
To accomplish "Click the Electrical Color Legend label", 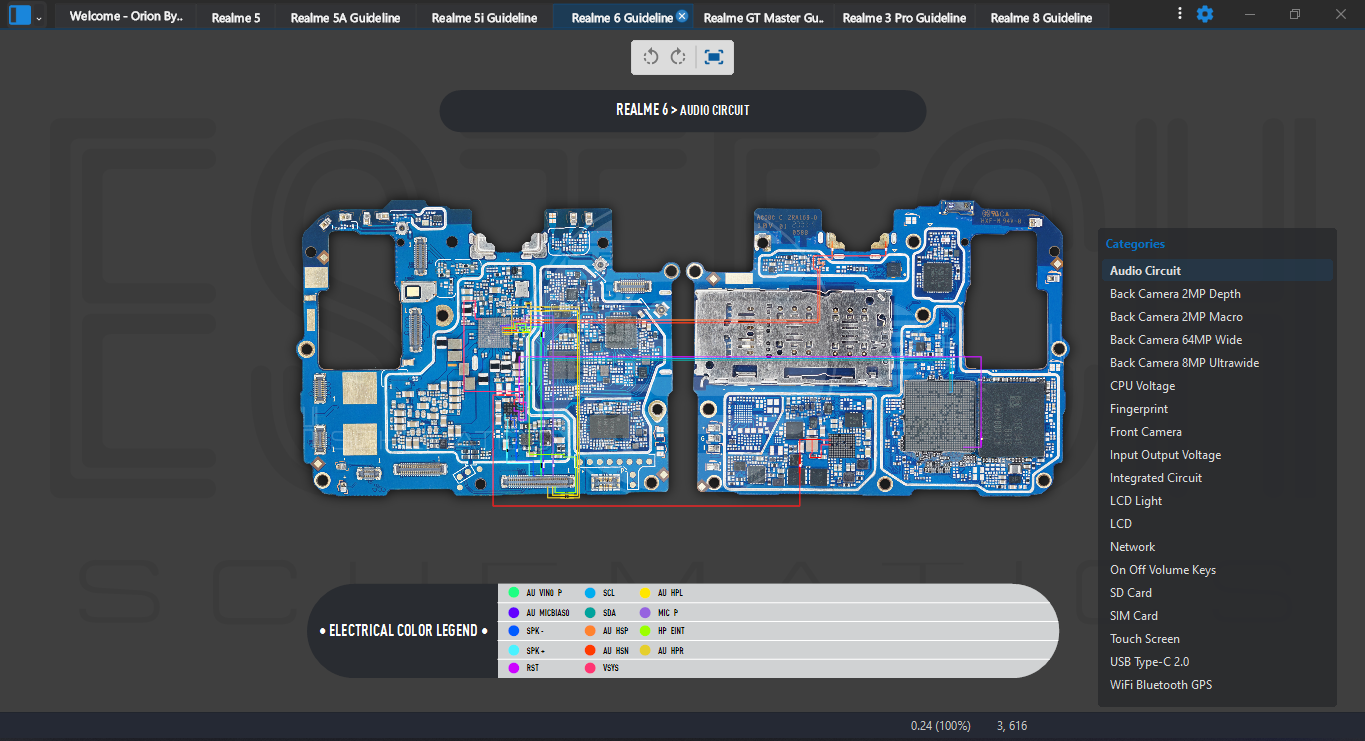I will pyautogui.click(x=403, y=631).
